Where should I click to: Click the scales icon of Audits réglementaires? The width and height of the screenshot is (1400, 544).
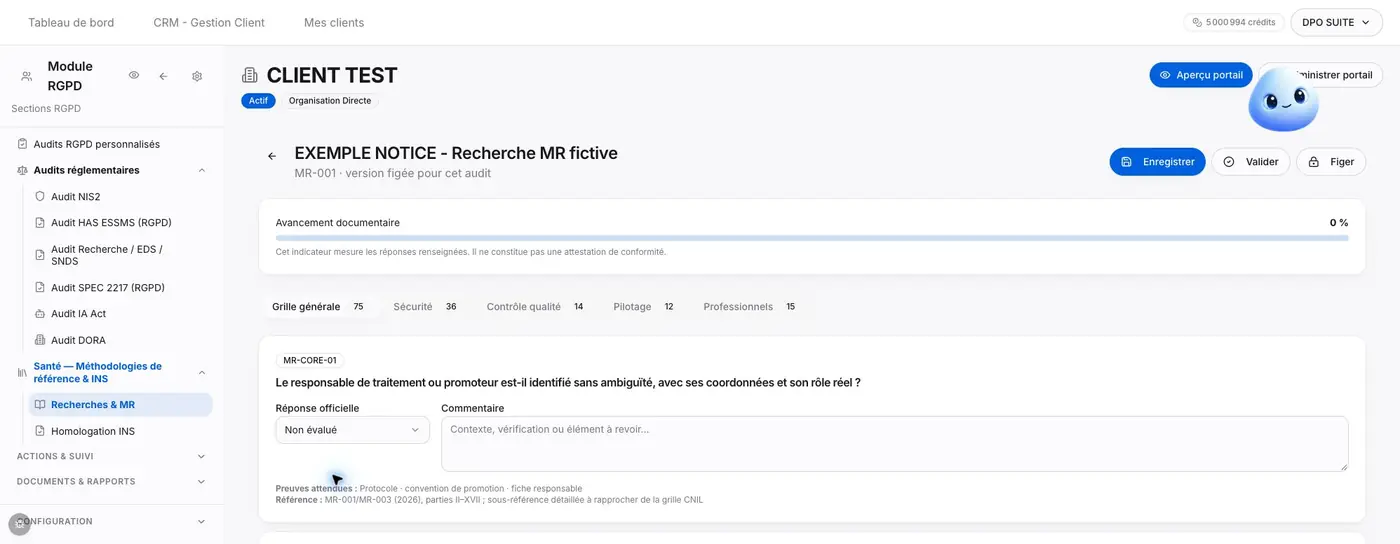22,170
